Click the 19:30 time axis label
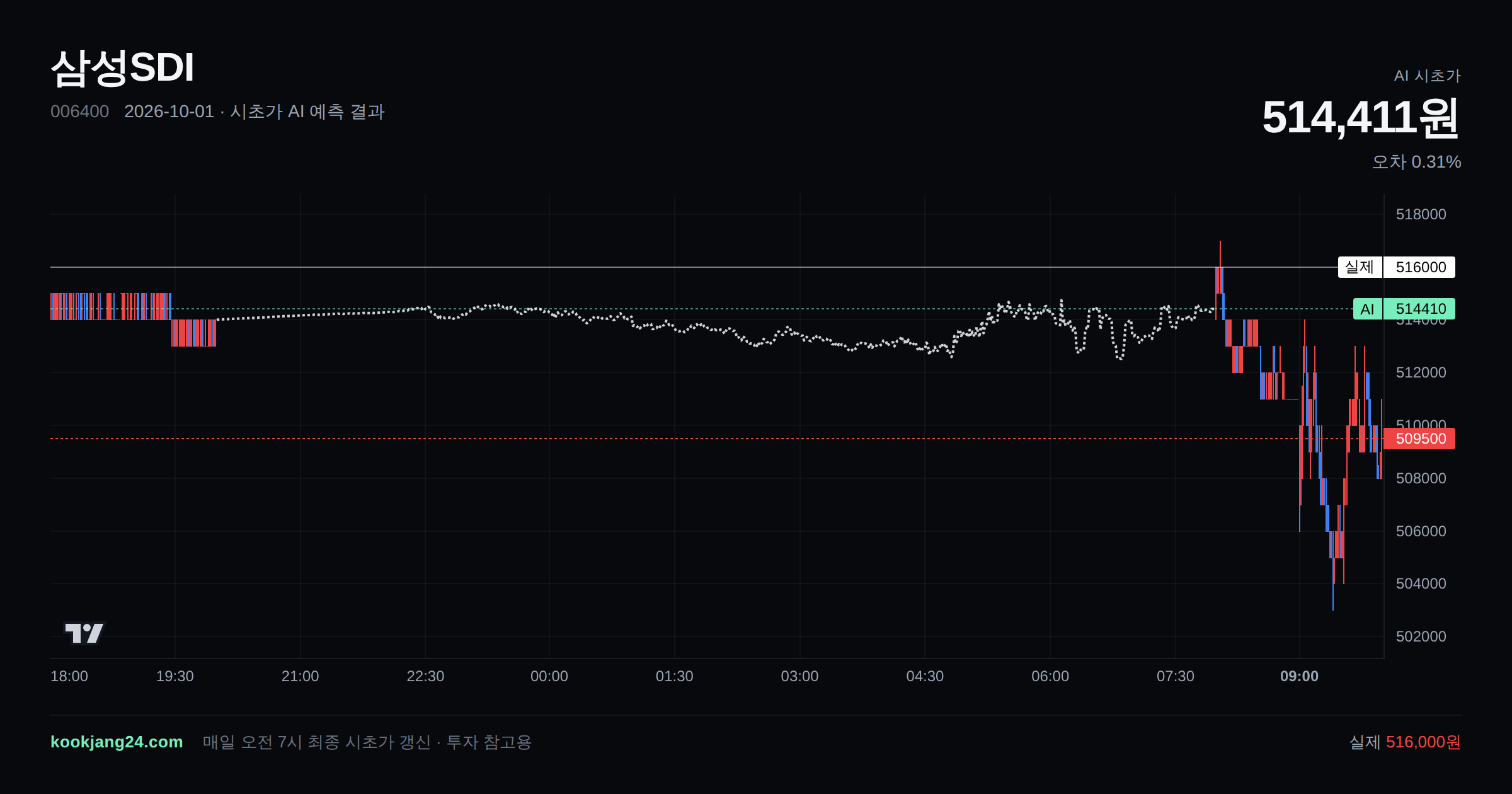The height and width of the screenshot is (794, 1512). 175,676
